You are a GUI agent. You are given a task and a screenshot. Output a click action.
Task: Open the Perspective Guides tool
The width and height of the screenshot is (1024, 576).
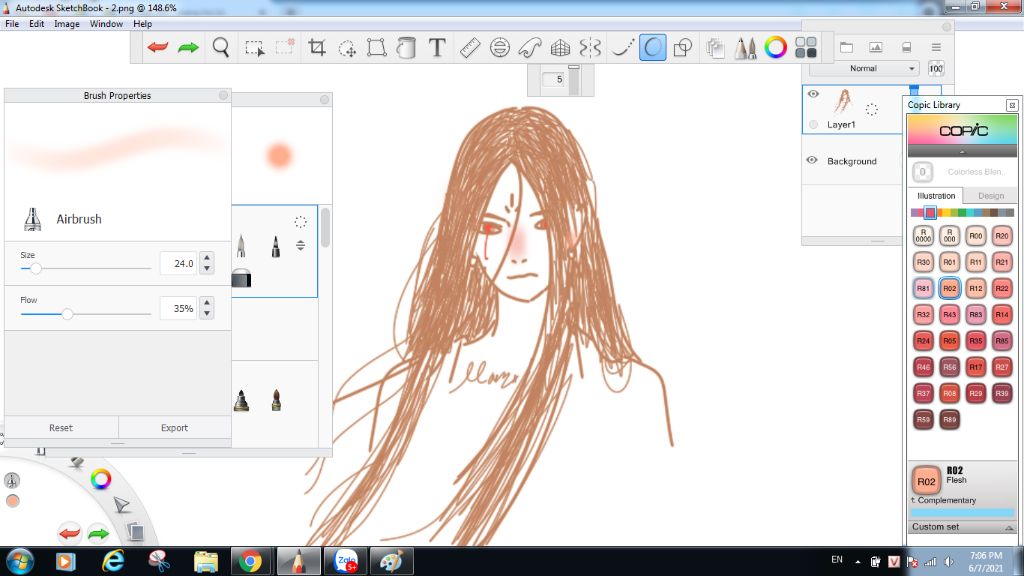coord(560,48)
